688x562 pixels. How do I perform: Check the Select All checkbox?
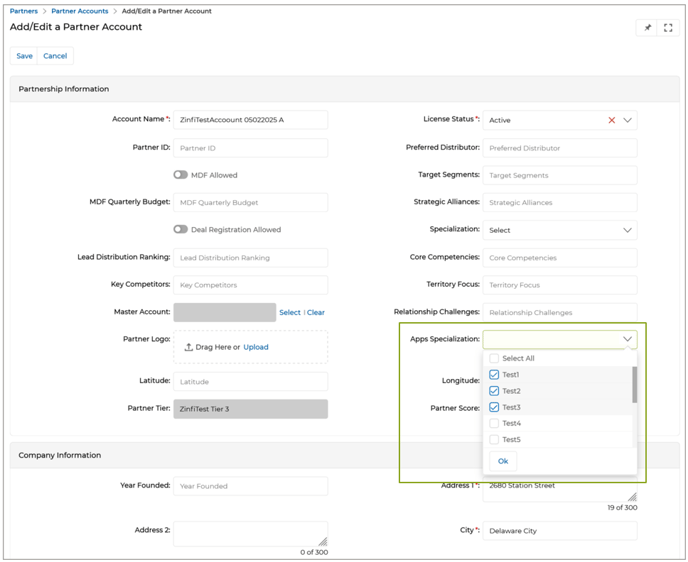coord(494,358)
